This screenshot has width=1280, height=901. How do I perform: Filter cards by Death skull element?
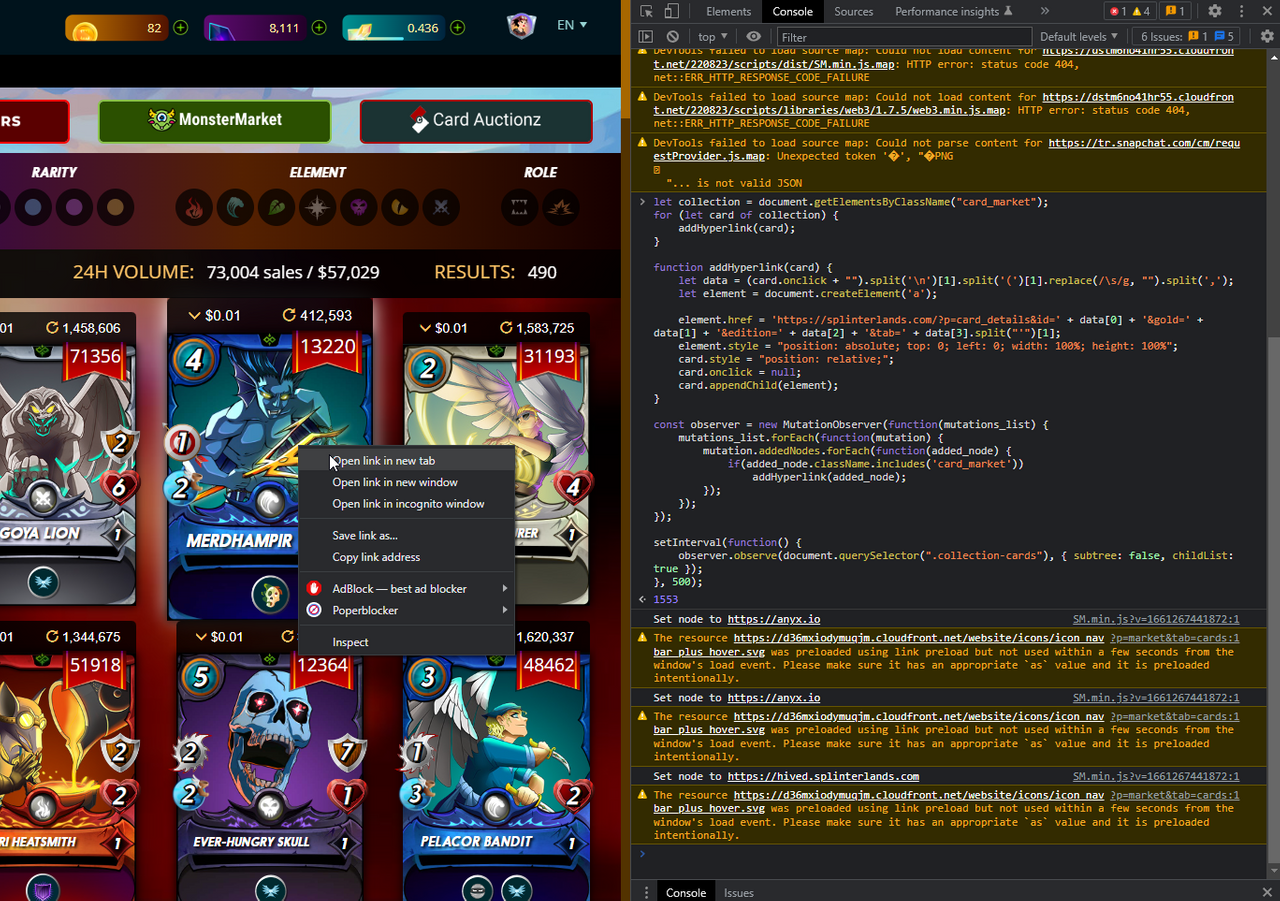(x=359, y=208)
